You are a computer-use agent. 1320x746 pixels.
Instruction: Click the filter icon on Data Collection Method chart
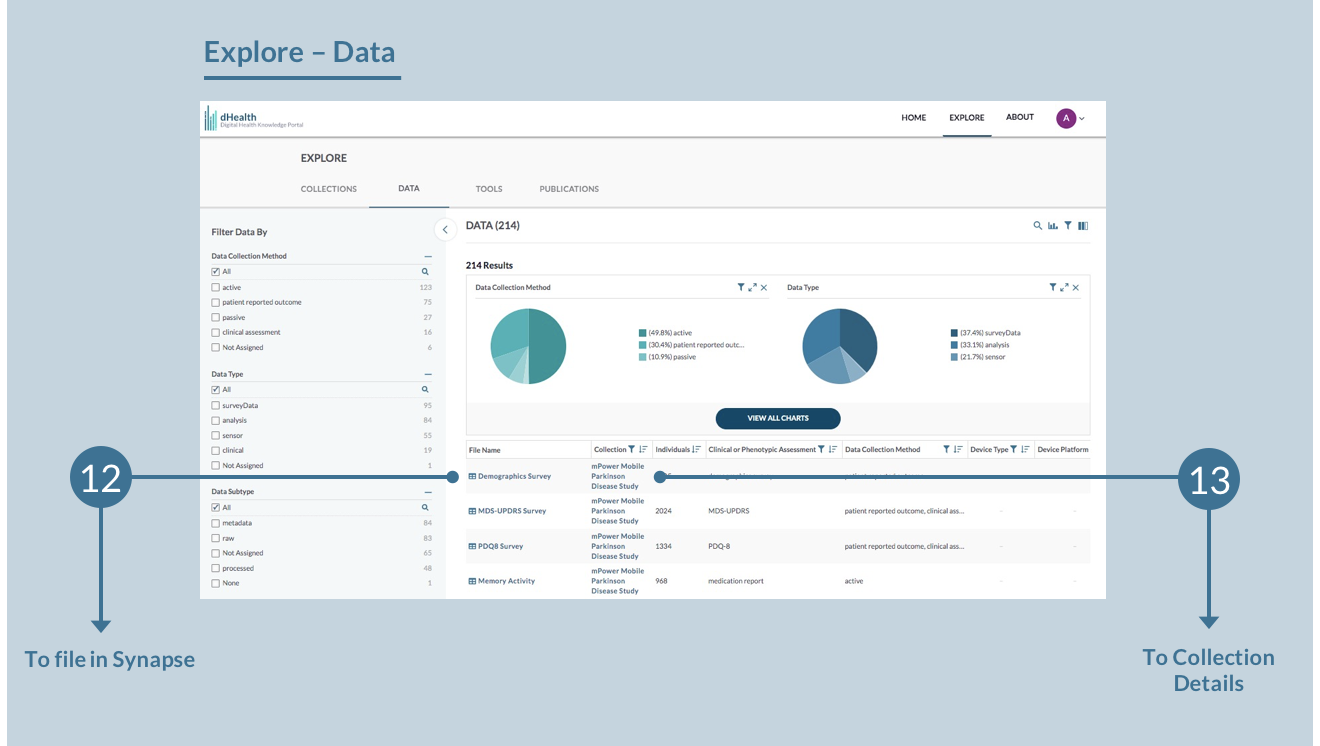[741, 287]
